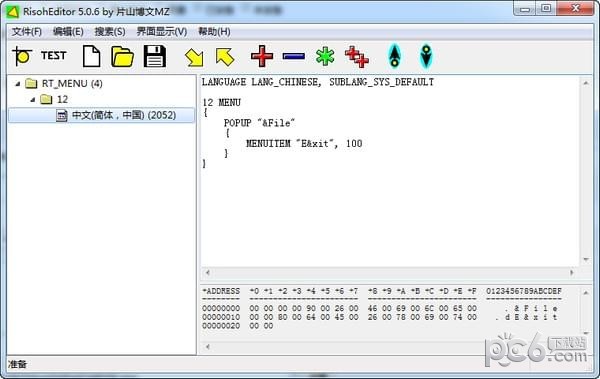The height and width of the screenshot is (379, 600).
Task: Open a file with yellow folder icon
Action: coord(122,57)
